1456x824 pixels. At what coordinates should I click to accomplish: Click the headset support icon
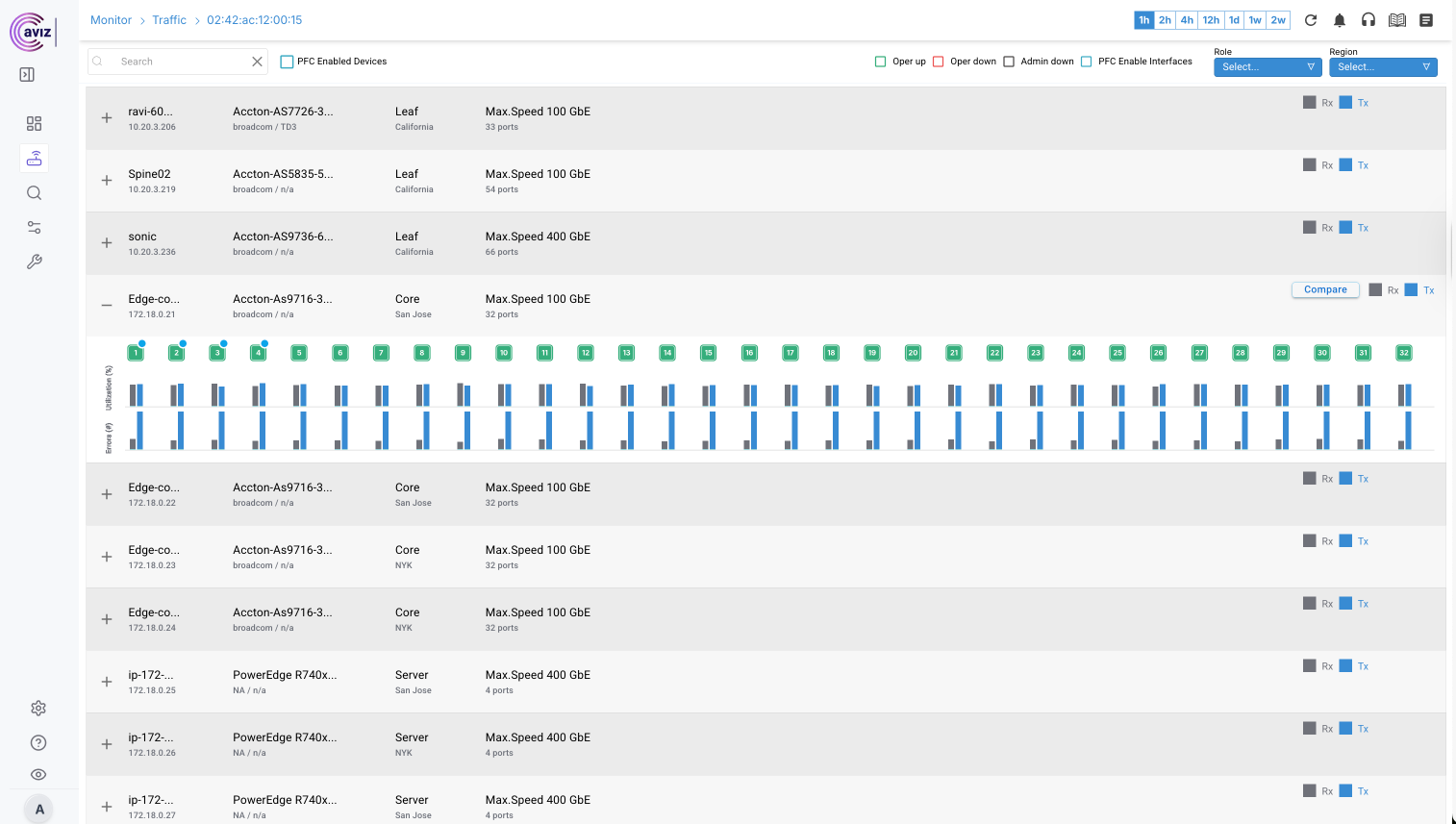(1368, 20)
